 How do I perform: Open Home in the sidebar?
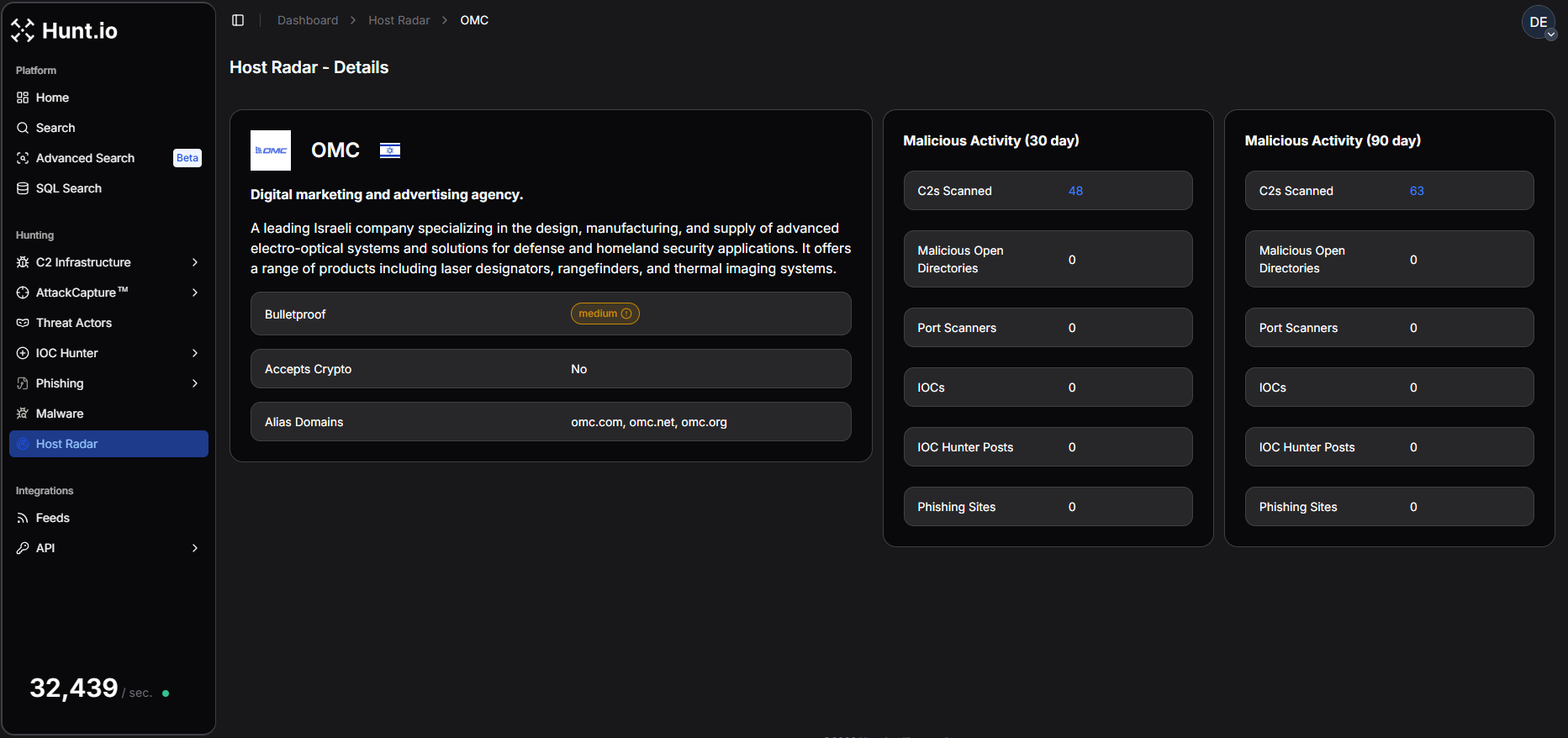(108, 98)
